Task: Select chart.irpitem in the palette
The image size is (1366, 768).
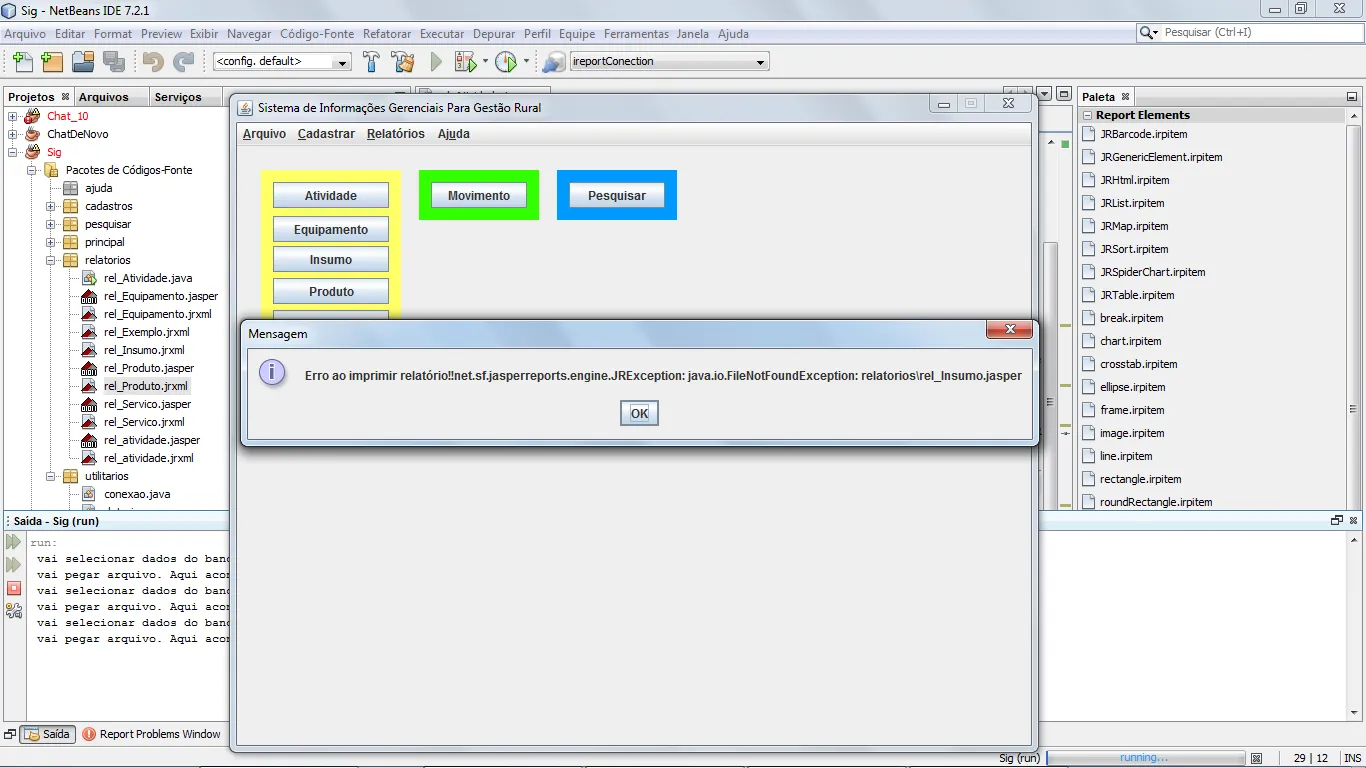Action: [x=1131, y=341]
